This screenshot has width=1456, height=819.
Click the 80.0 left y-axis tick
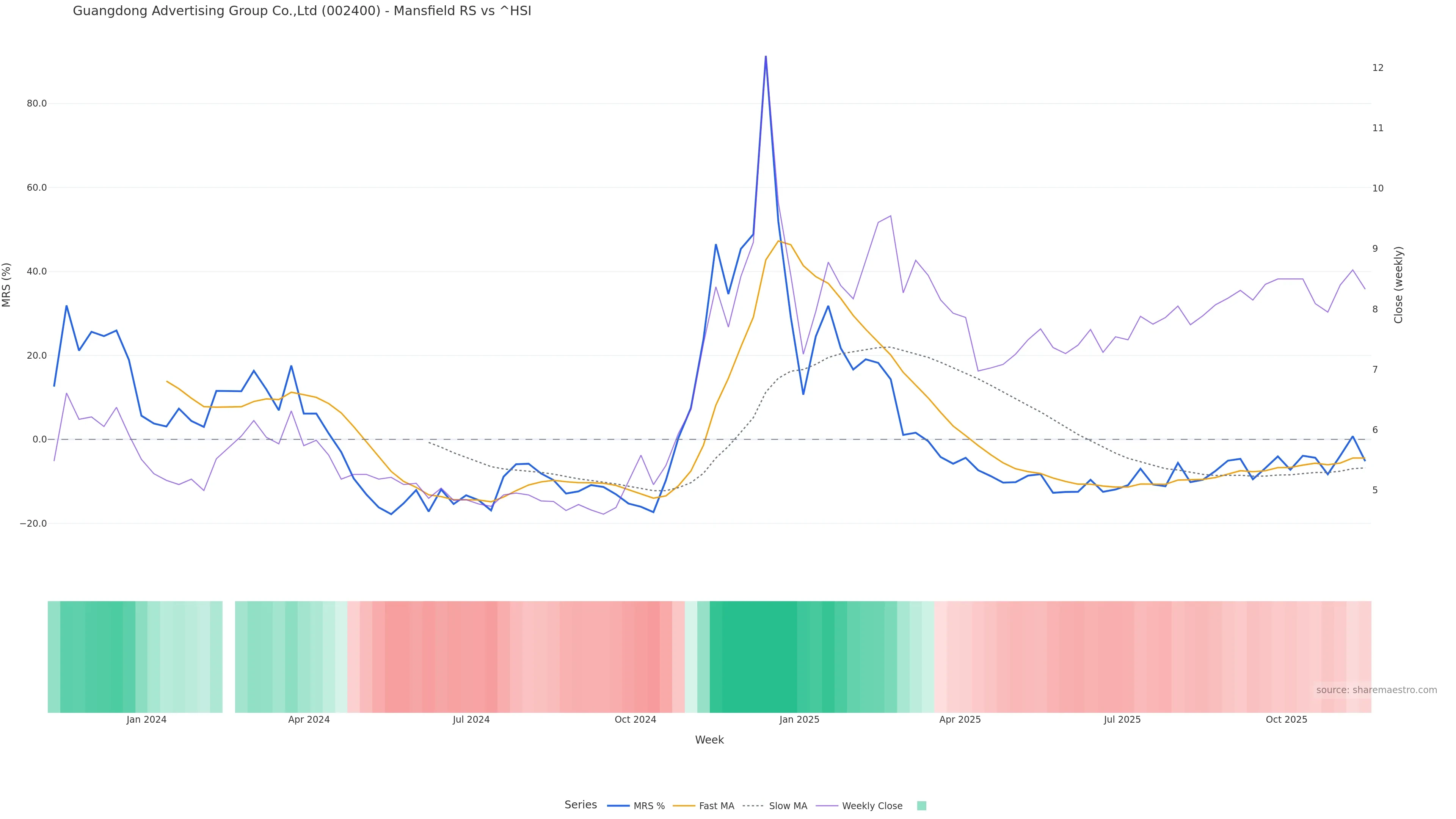coord(37,104)
